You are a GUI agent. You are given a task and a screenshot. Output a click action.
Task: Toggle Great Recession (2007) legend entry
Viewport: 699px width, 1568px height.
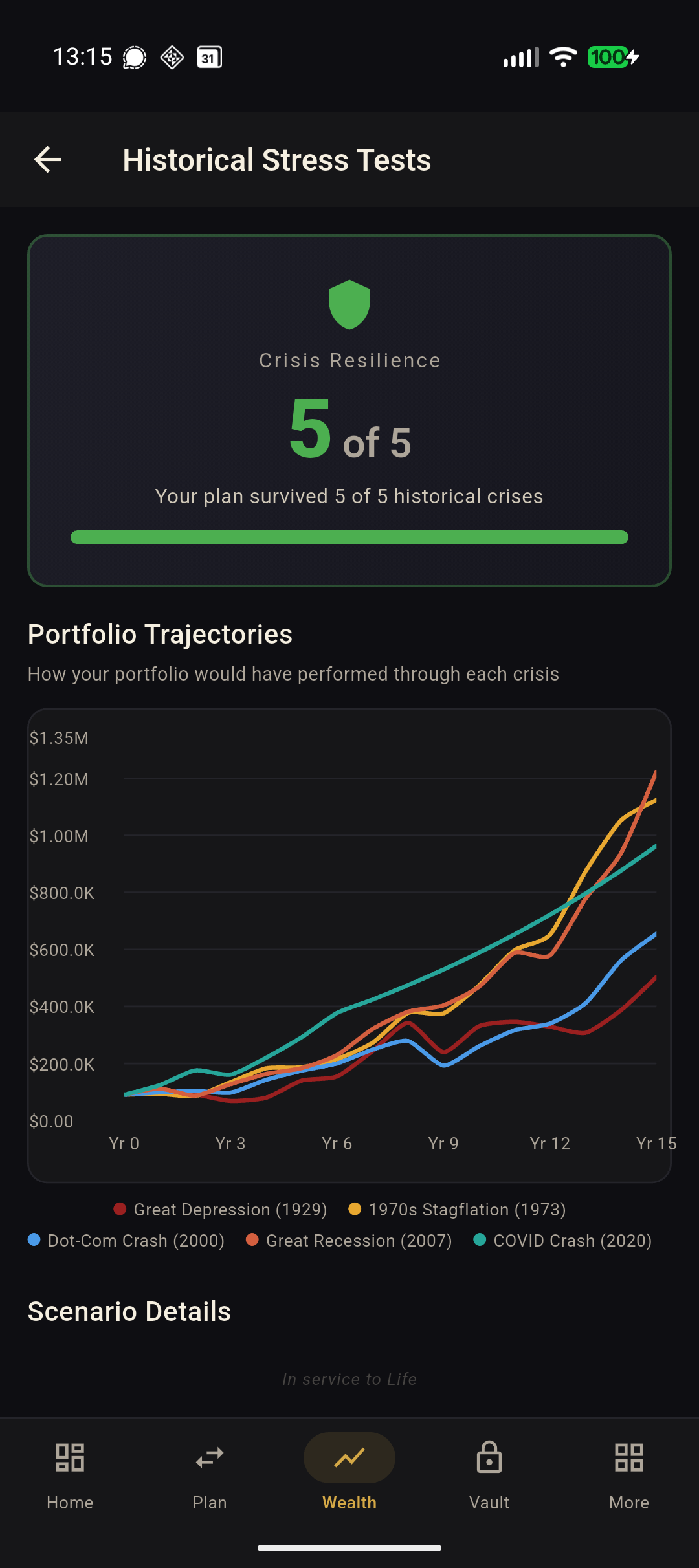349,1241
